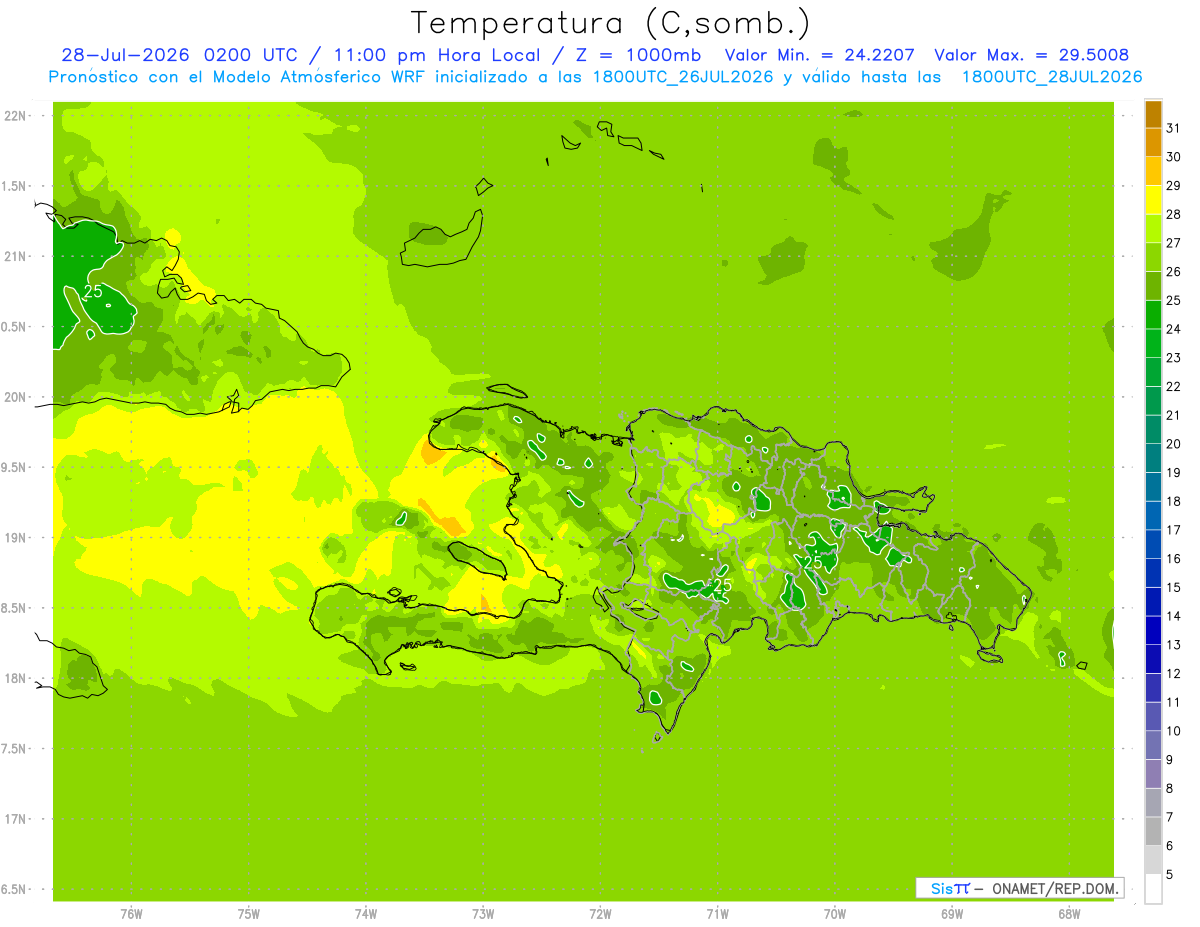Viewport: 1200px width, 927px height.
Task: Click the 21N latitude axis label
Action: [16, 256]
